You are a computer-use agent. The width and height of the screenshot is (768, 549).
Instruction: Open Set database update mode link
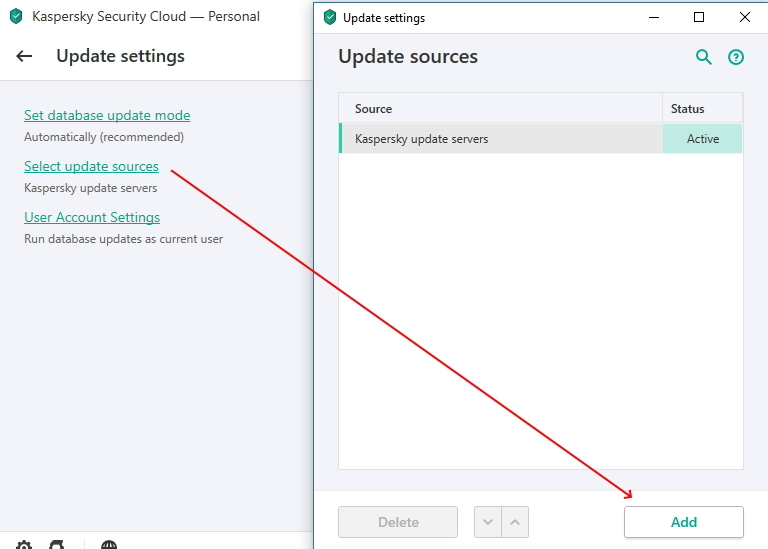107,115
